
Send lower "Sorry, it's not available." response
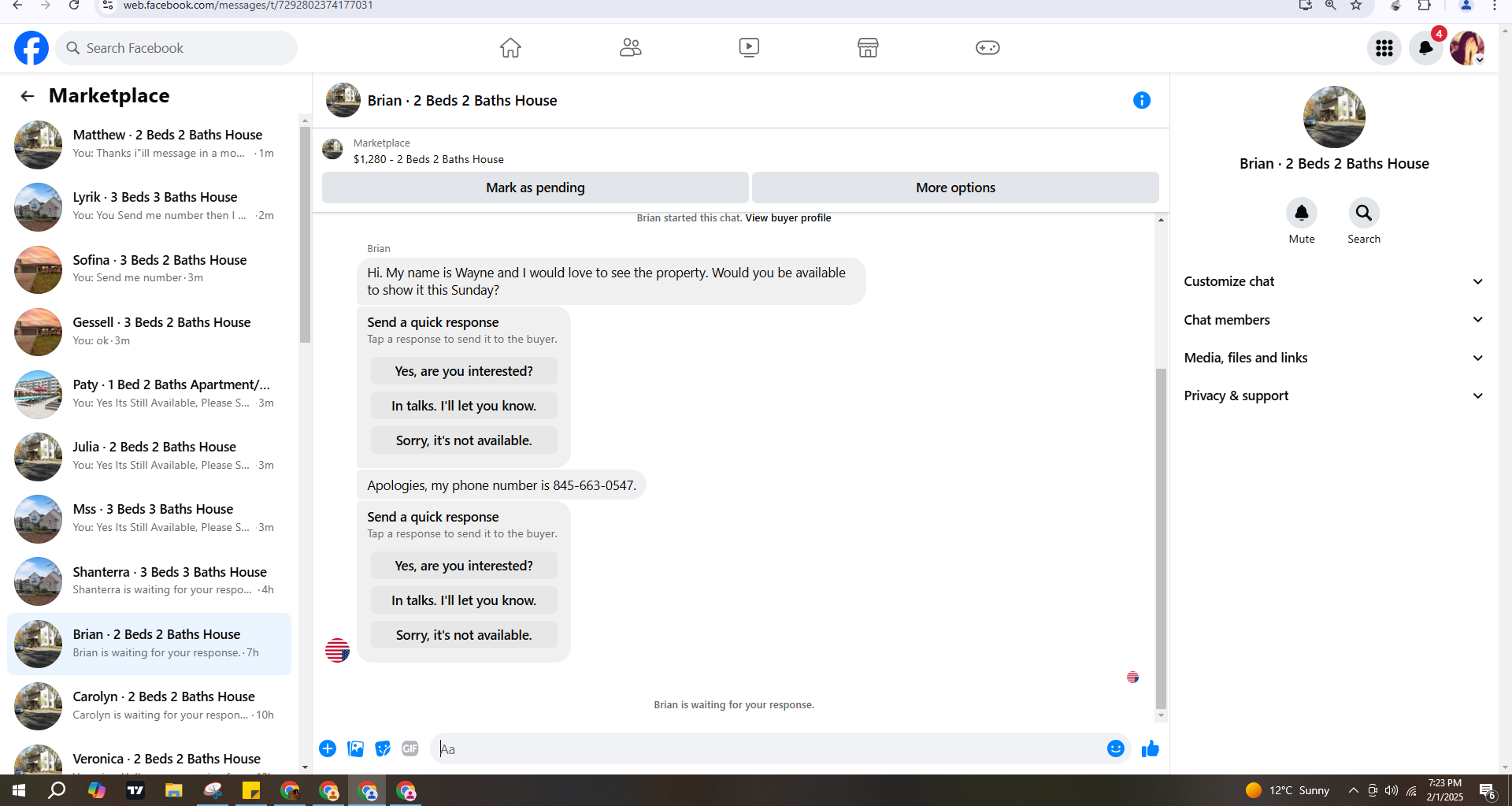click(x=464, y=635)
